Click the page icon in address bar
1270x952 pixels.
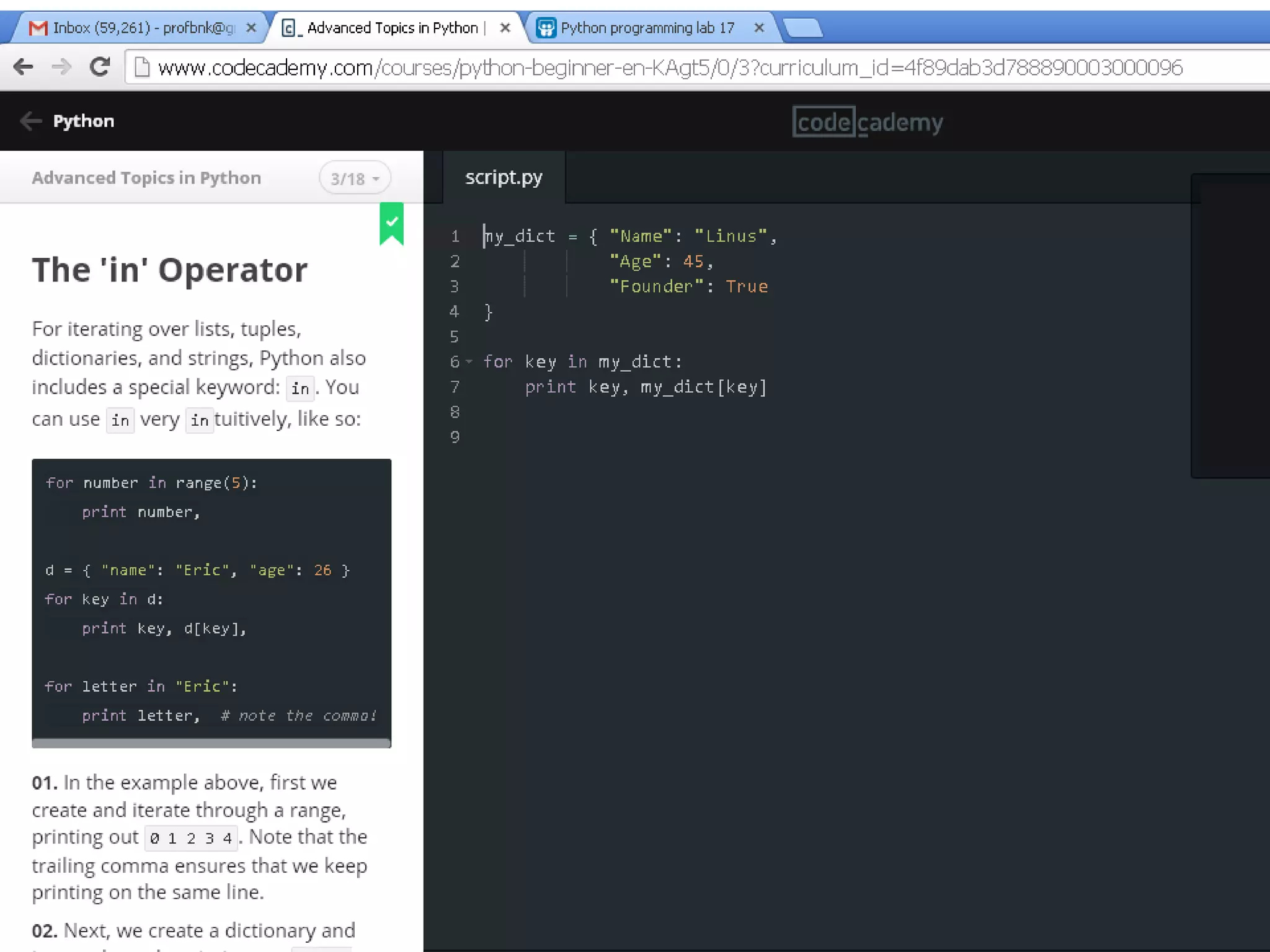tap(142, 67)
